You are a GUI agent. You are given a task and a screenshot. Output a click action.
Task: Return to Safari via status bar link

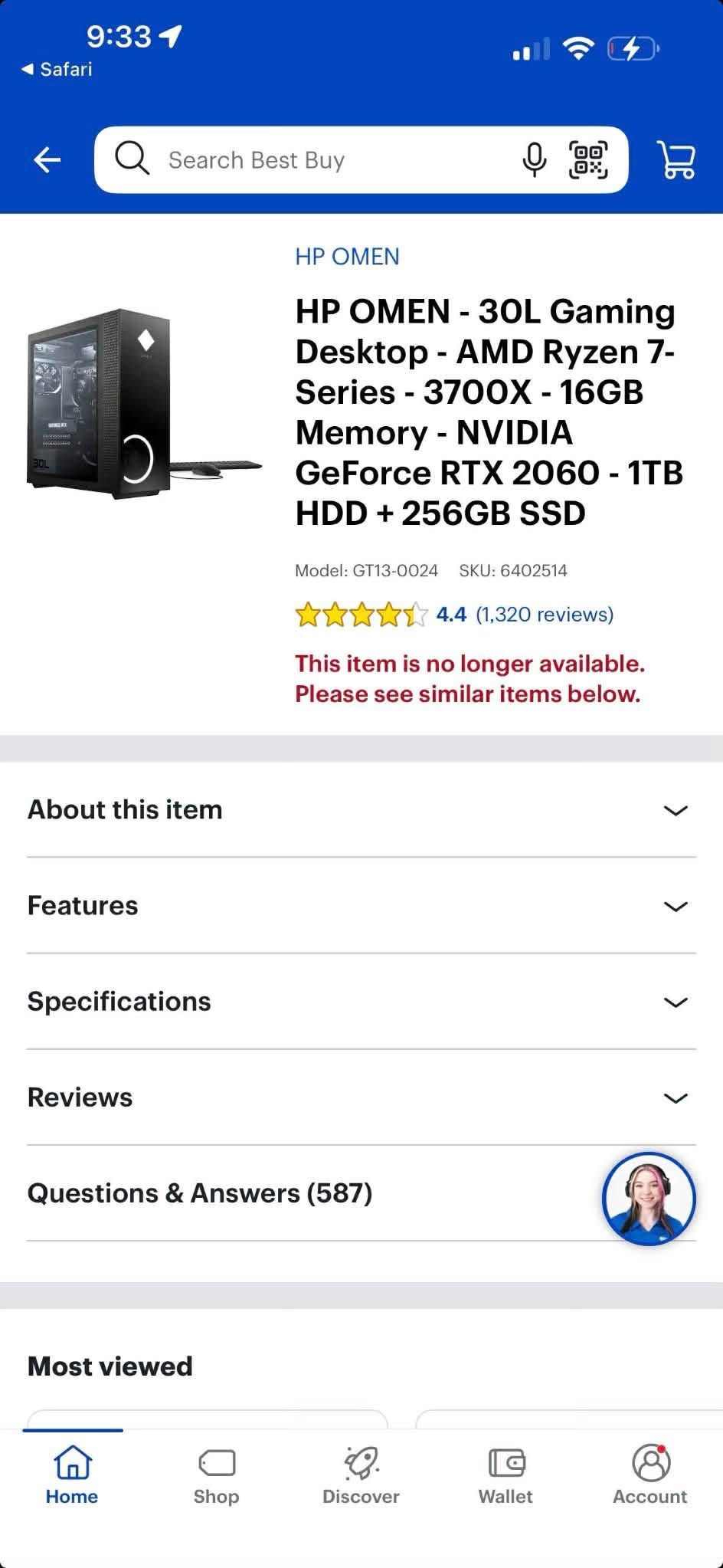(57, 70)
